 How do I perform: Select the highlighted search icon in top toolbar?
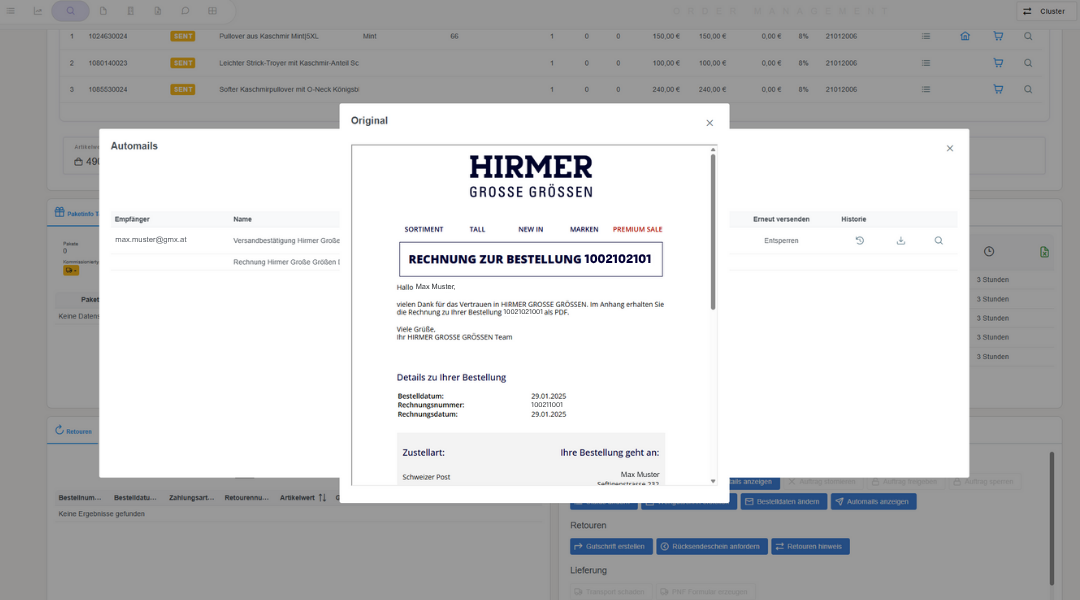[x=70, y=11]
